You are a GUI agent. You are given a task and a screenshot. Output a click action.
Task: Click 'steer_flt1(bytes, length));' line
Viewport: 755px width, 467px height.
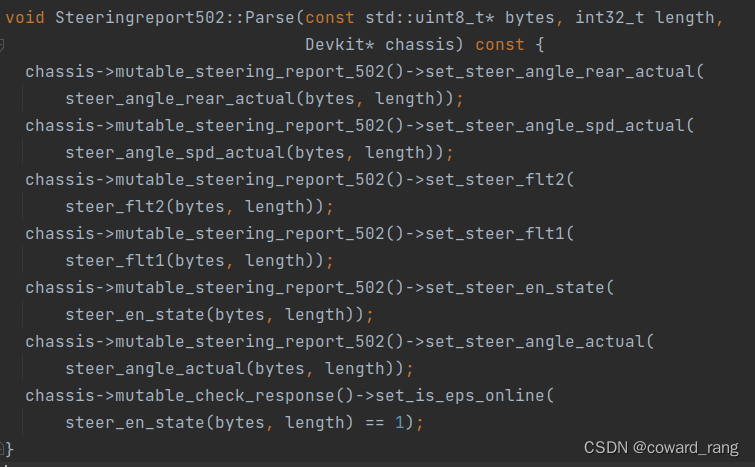[x=199, y=260]
